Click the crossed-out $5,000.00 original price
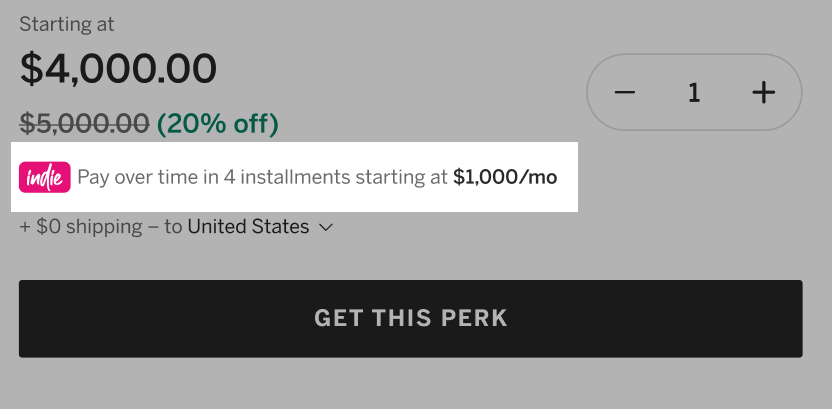The height and width of the screenshot is (409, 832). [84, 124]
